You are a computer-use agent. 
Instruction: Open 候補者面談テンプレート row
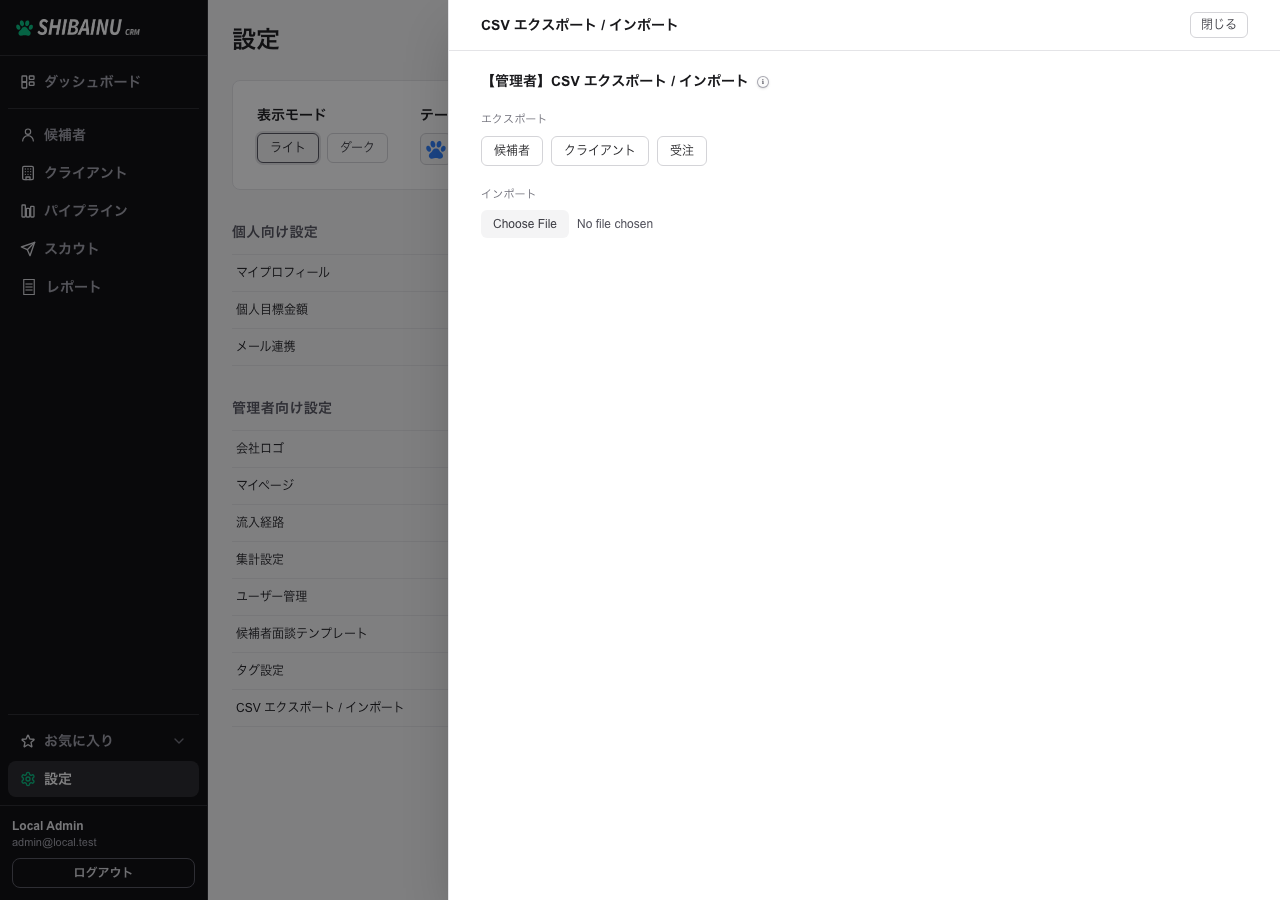340,633
